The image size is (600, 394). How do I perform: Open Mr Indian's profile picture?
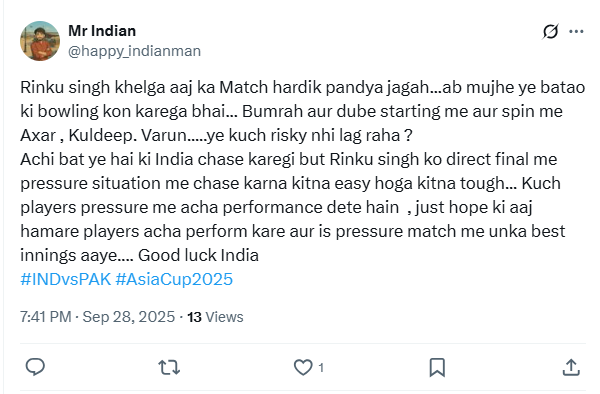click(40, 41)
